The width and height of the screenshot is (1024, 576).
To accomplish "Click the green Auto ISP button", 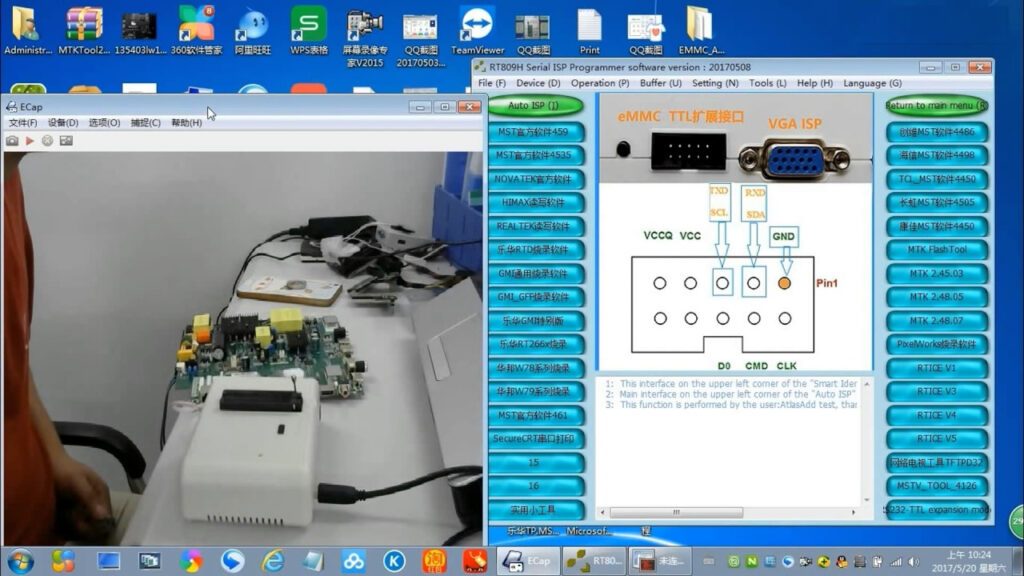I will (535, 105).
